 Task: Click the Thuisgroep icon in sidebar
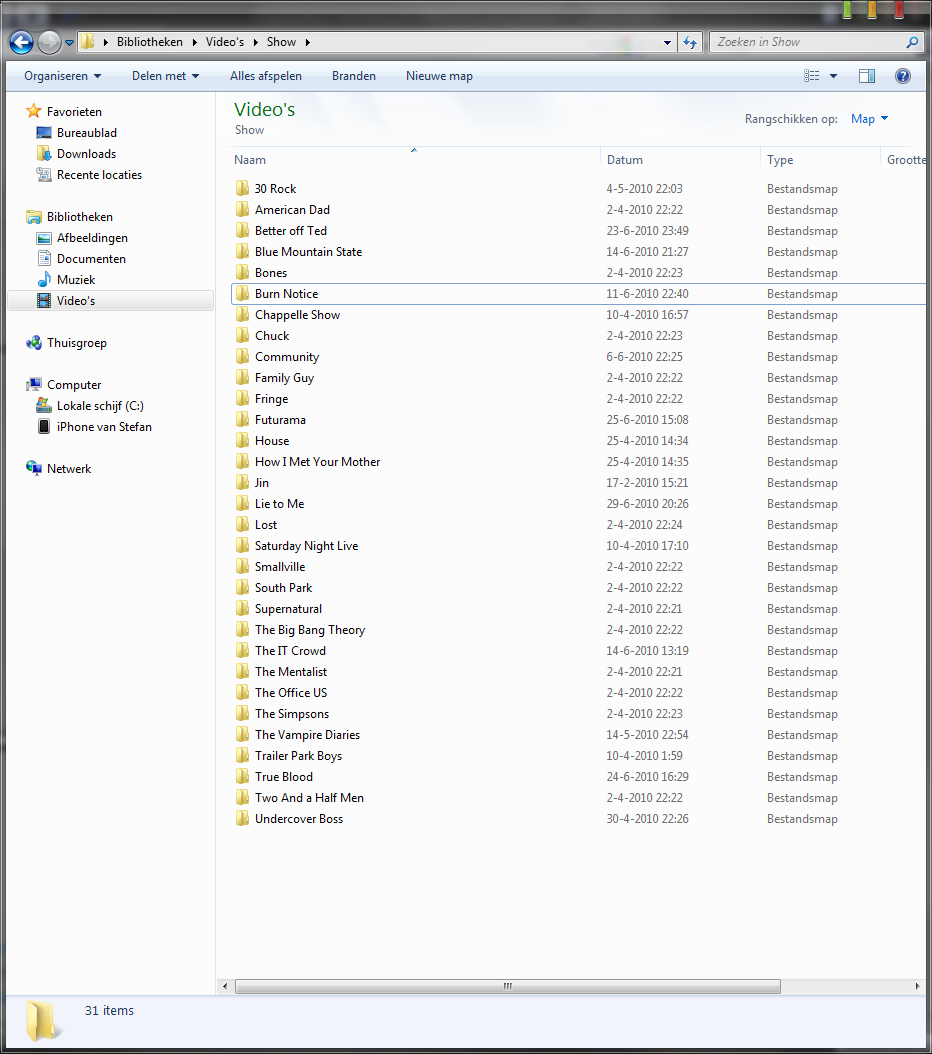coord(34,343)
